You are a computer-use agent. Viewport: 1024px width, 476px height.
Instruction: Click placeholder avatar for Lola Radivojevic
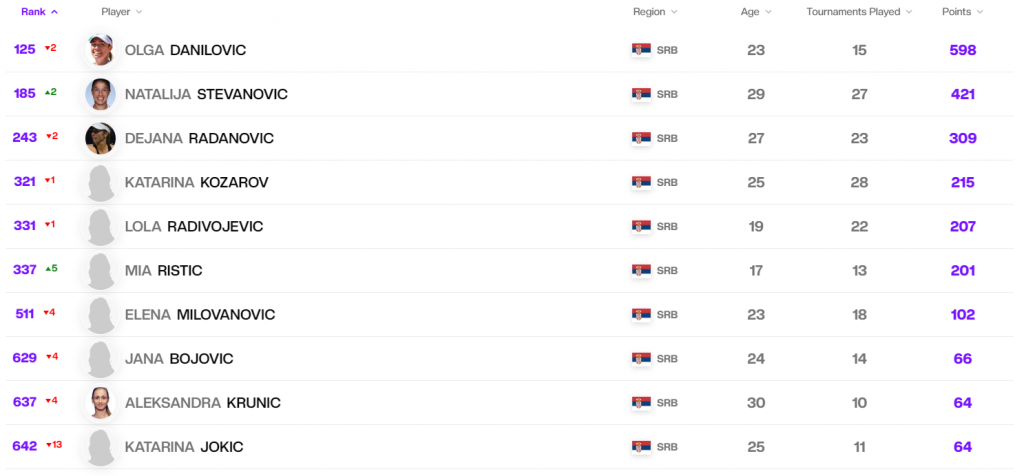coord(101,226)
